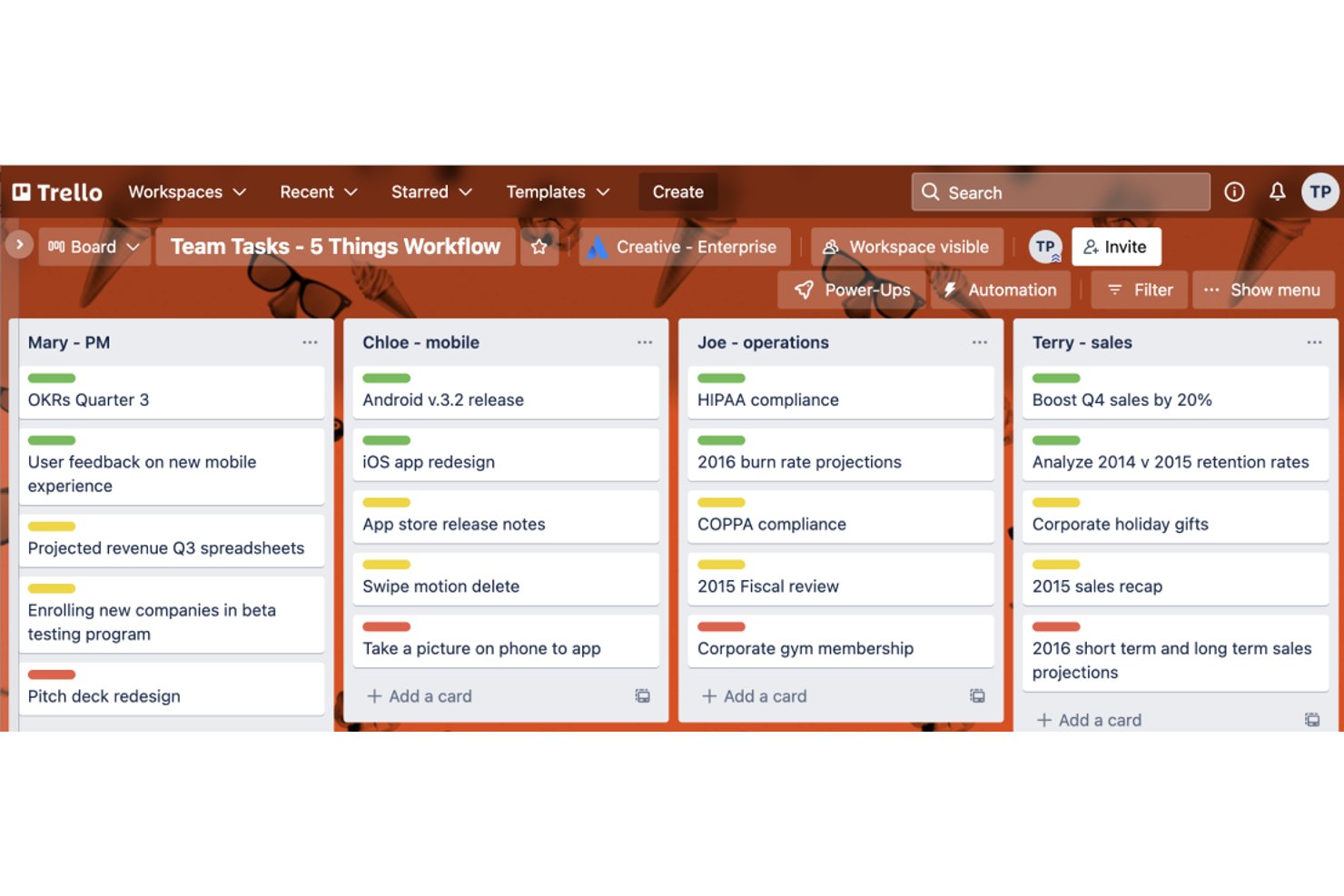Click yellow label on App store release notes

tap(387, 502)
